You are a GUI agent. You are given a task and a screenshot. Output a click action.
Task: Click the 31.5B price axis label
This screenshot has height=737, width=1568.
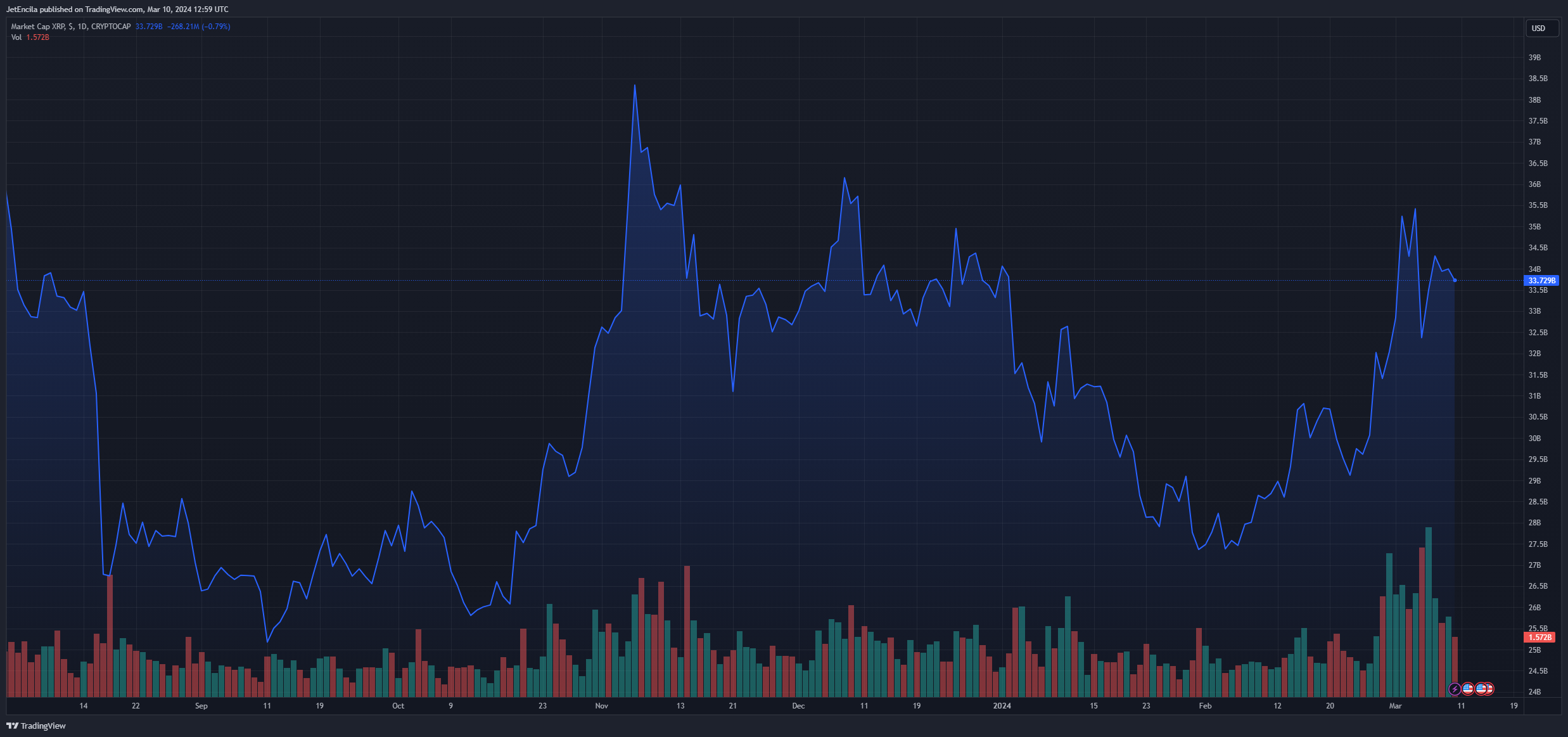pyautogui.click(x=1538, y=375)
